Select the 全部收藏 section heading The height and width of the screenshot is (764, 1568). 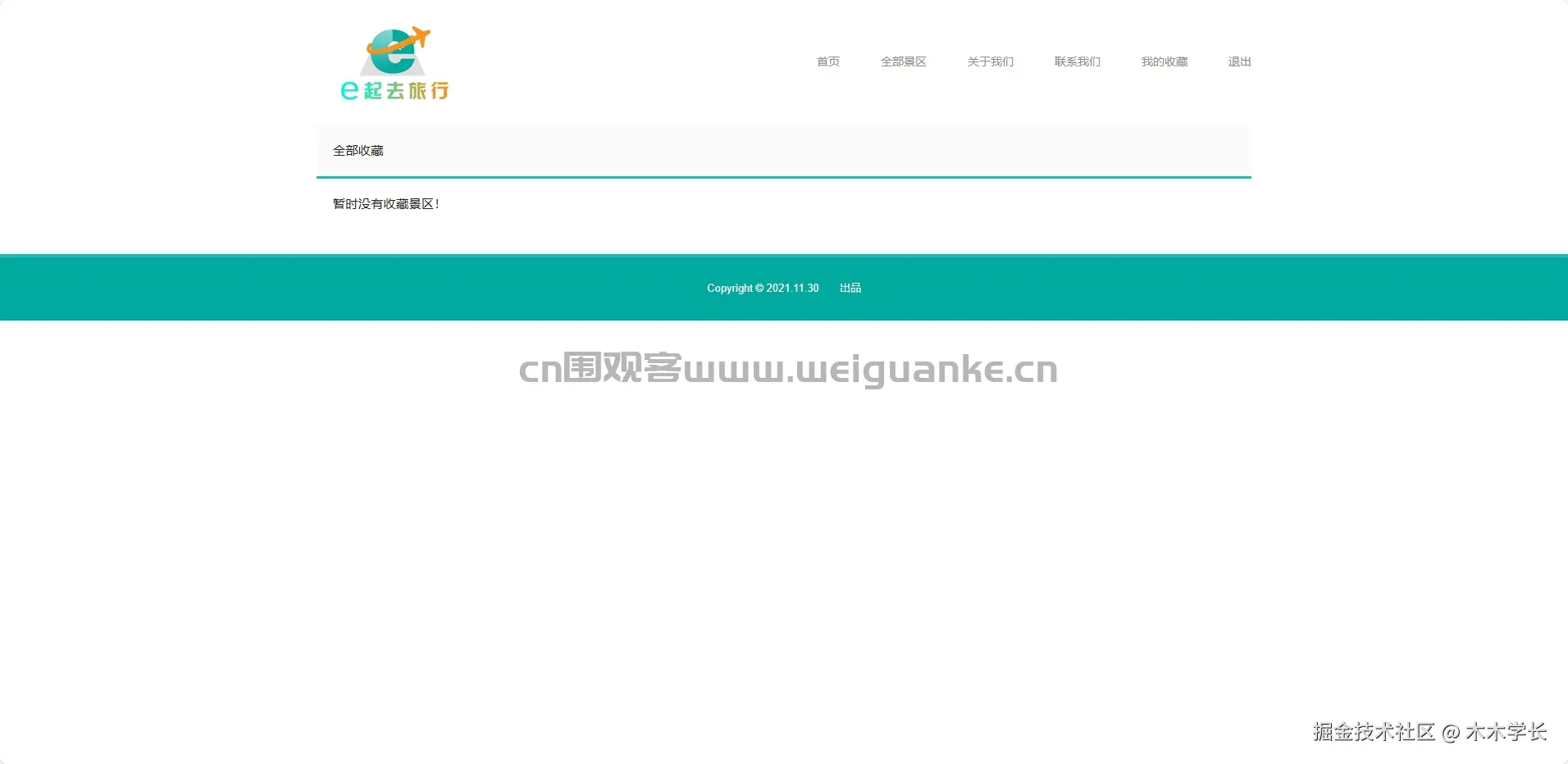click(358, 151)
